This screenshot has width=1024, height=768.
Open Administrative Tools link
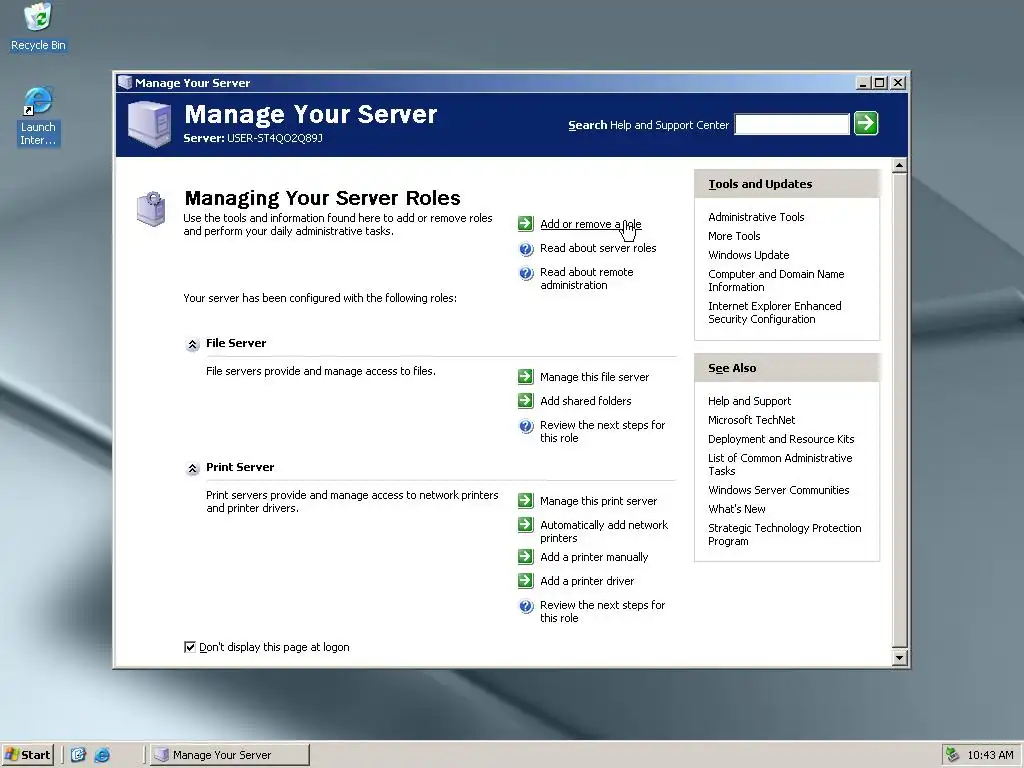(756, 217)
